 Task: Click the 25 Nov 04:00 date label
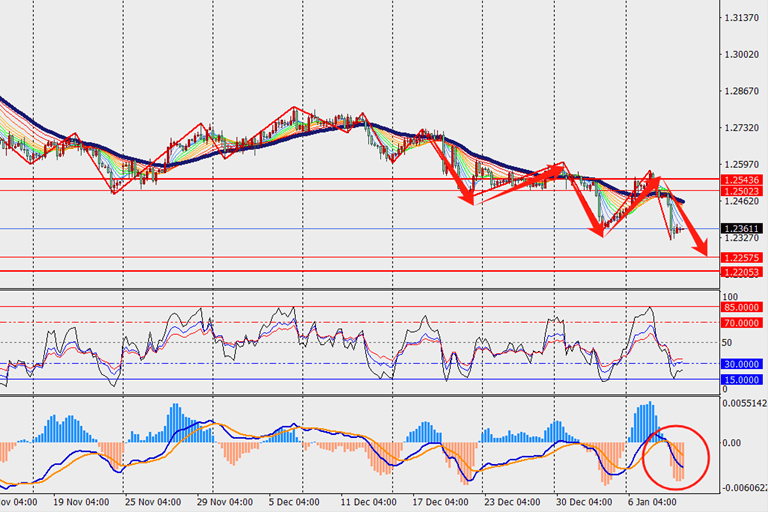click(x=153, y=502)
